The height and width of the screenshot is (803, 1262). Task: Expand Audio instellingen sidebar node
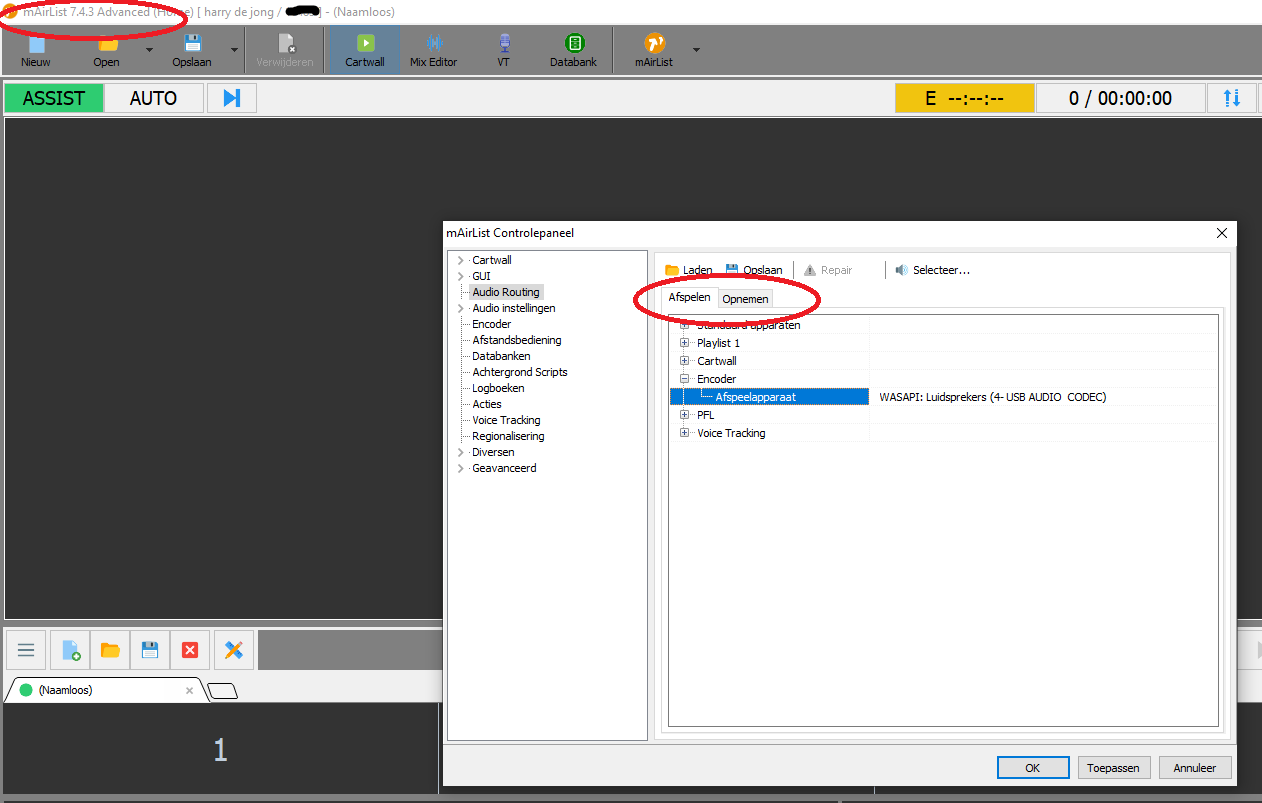[x=460, y=308]
